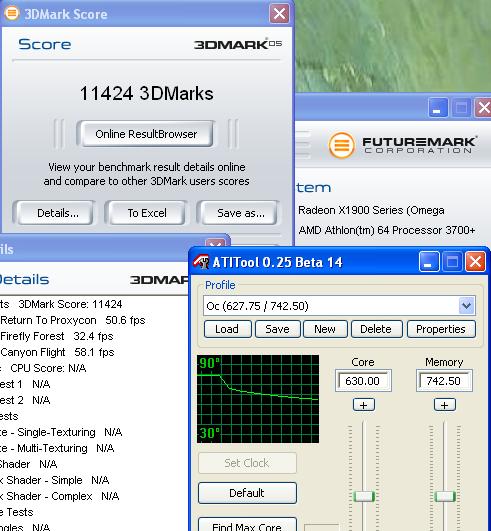This screenshot has width=491, height=531.
Task: Open the Online ResultBrowser
Action: 146,134
